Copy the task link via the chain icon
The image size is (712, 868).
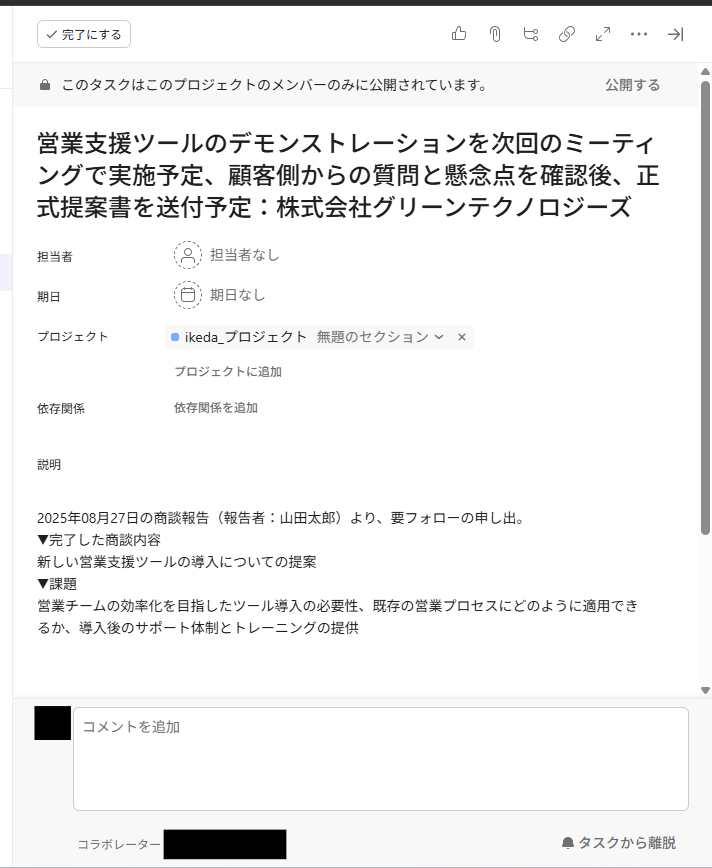point(566,34)
